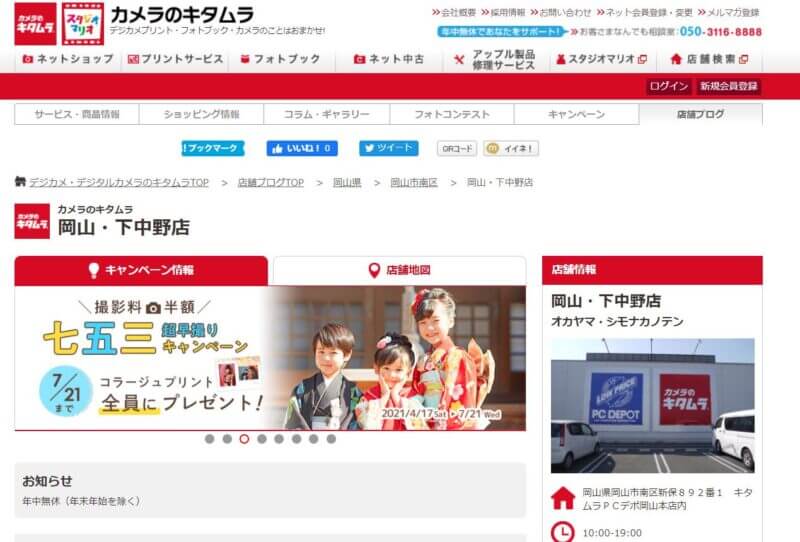Open 岡山県 breadcrumb link
The image size is (800, 542).
pos(347,182)
